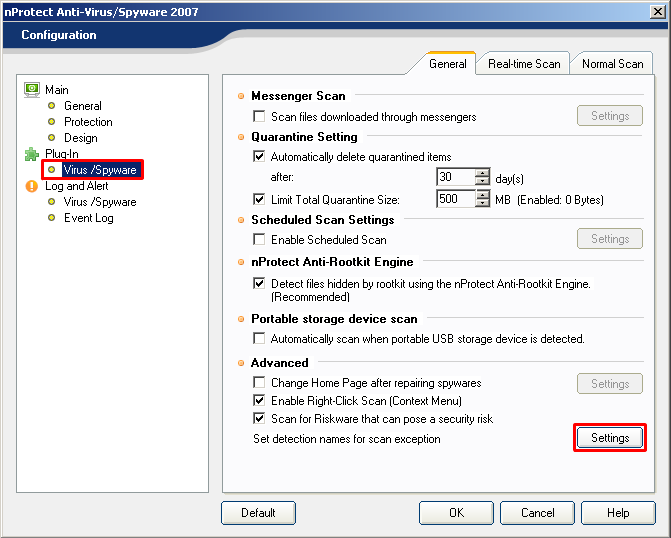This screenshot has height=538, width=671.
Task: Open scan exception detection names Settings
Action: point(610,438)
